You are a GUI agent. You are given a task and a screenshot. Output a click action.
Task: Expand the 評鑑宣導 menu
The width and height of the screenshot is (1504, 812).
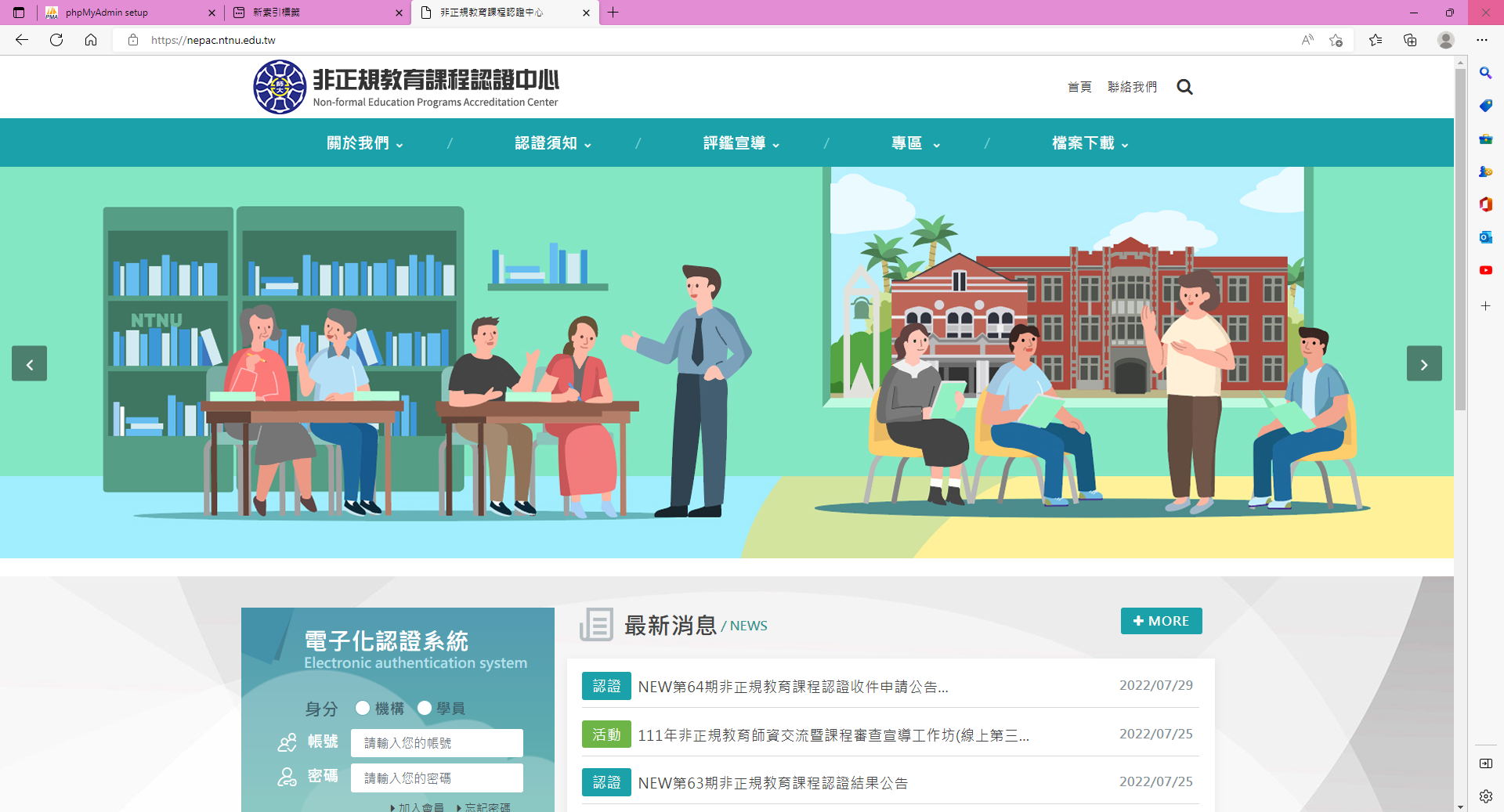741,143
